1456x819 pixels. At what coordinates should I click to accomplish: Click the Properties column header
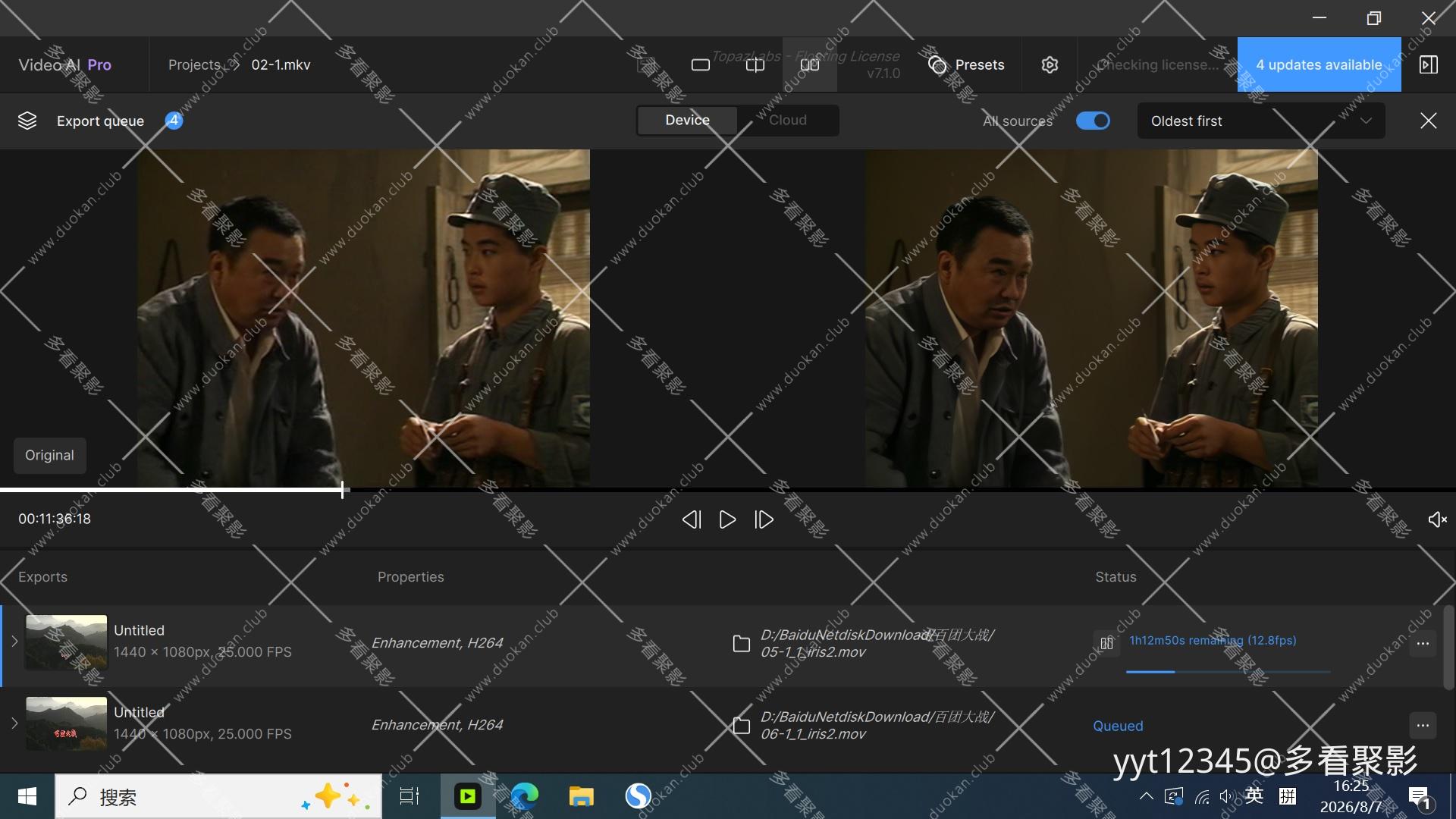410,577
